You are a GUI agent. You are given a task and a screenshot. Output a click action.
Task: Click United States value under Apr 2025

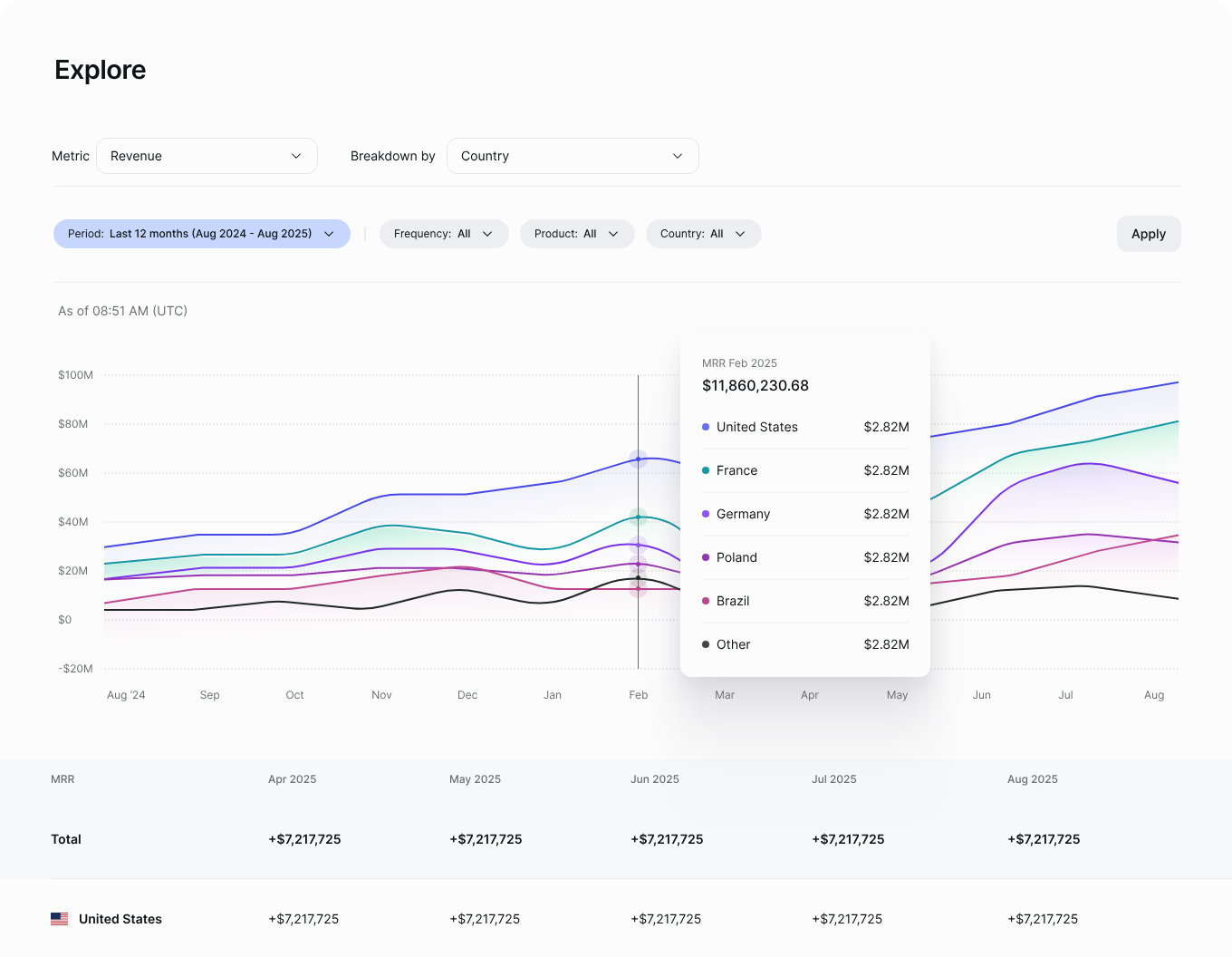(x=303, y=919)
